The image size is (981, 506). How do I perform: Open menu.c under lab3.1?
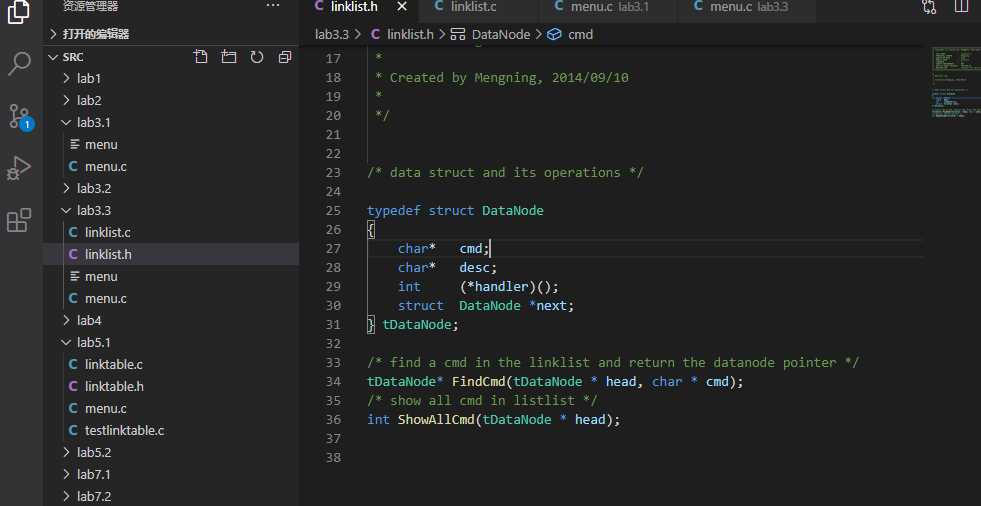(171, 166)
